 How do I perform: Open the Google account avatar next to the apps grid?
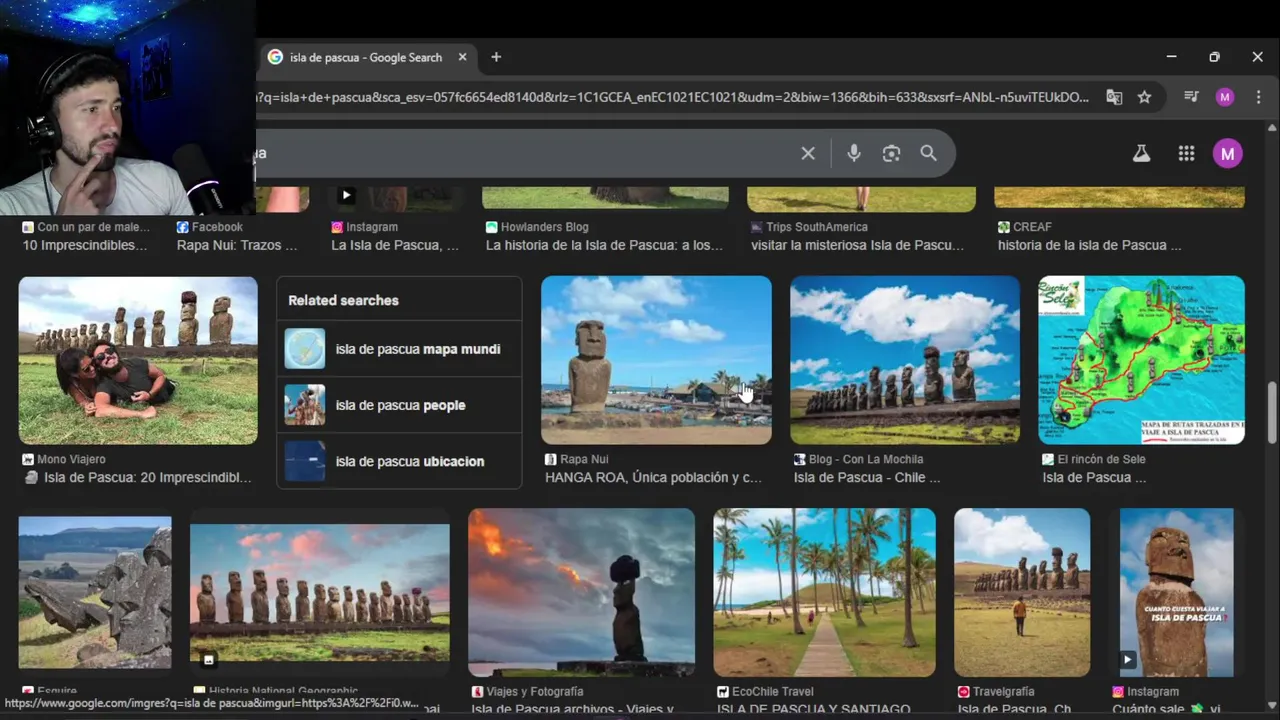tap(1227, 153)
